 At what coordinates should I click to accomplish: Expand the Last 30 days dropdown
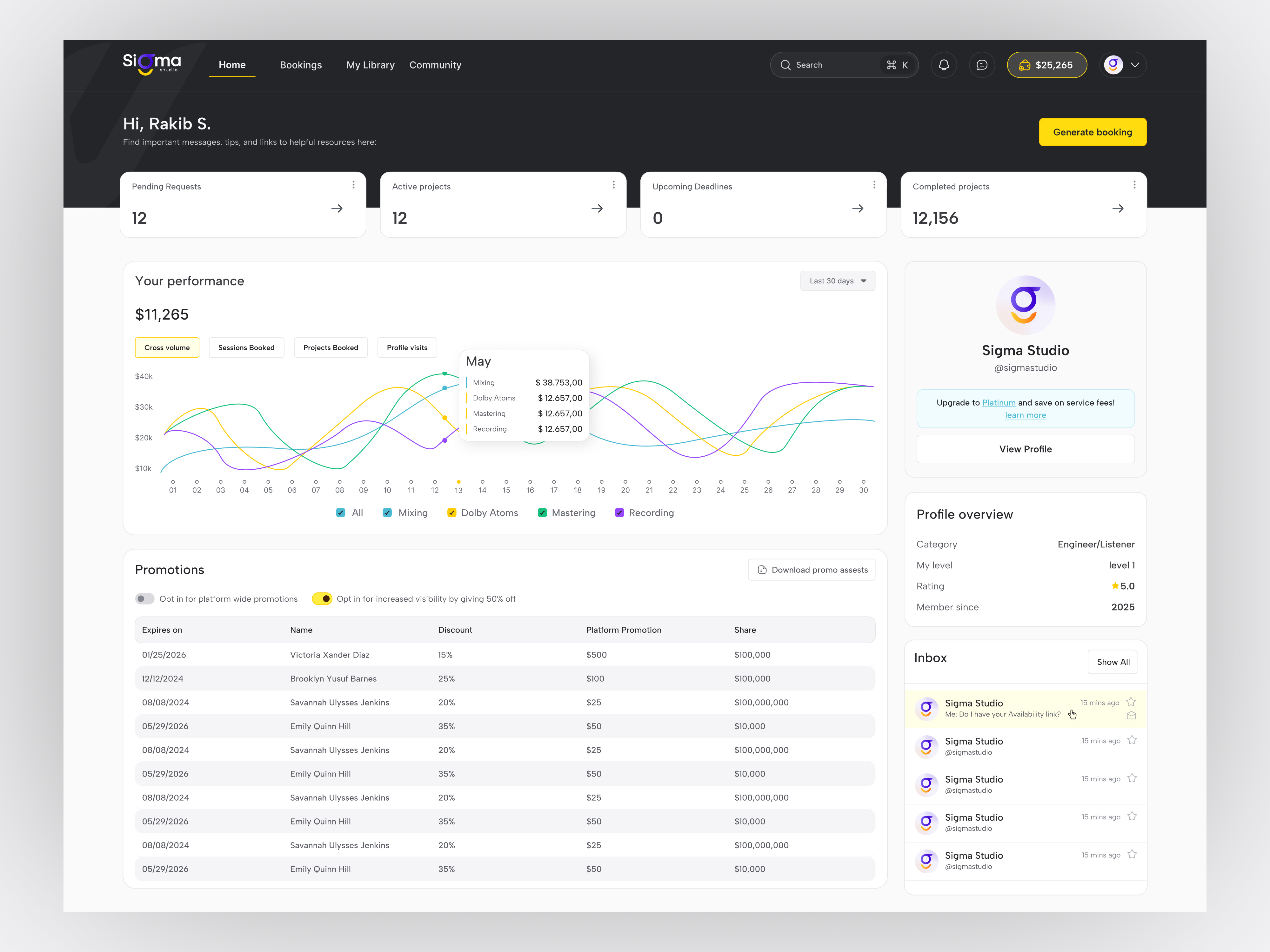point(837,281)
